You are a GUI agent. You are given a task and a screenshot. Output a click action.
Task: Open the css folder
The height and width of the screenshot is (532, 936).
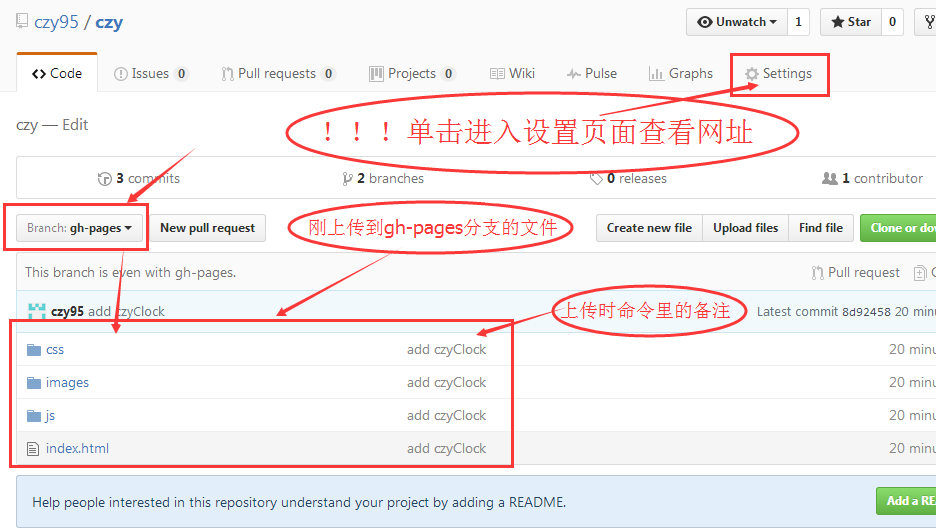pos(55,350)
